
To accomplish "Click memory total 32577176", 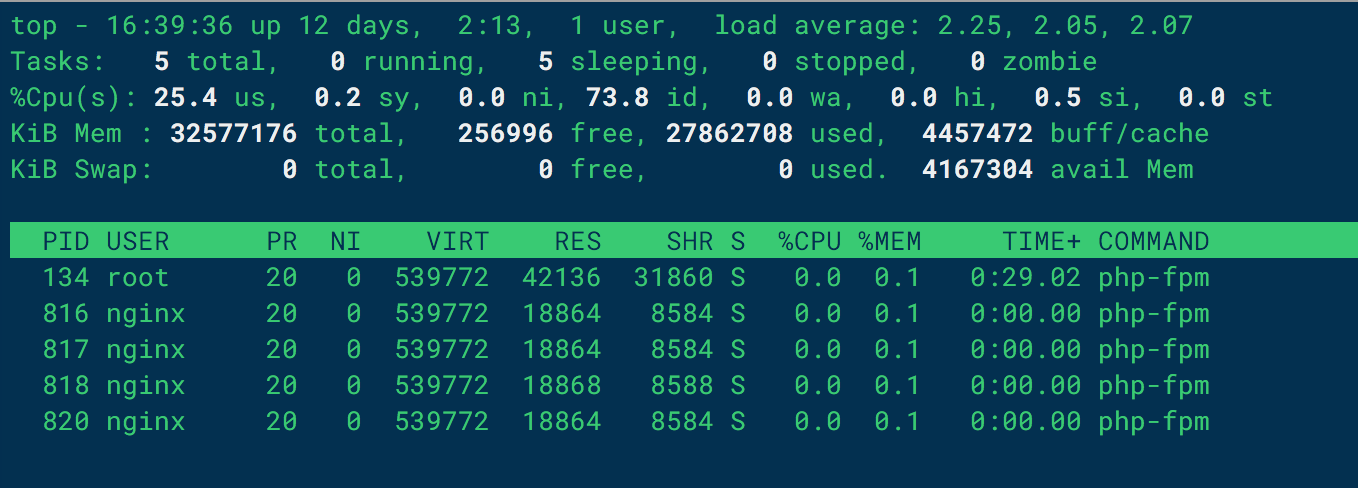I will coord(234,133).
